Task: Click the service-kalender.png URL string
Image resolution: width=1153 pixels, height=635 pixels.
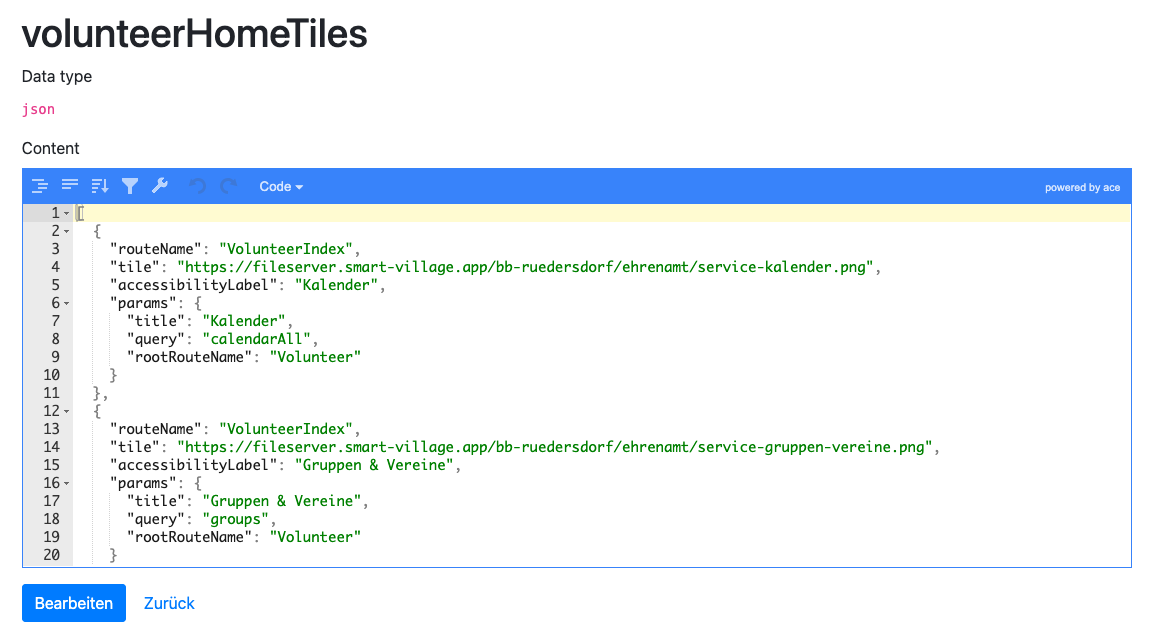Action: (526, 267)
